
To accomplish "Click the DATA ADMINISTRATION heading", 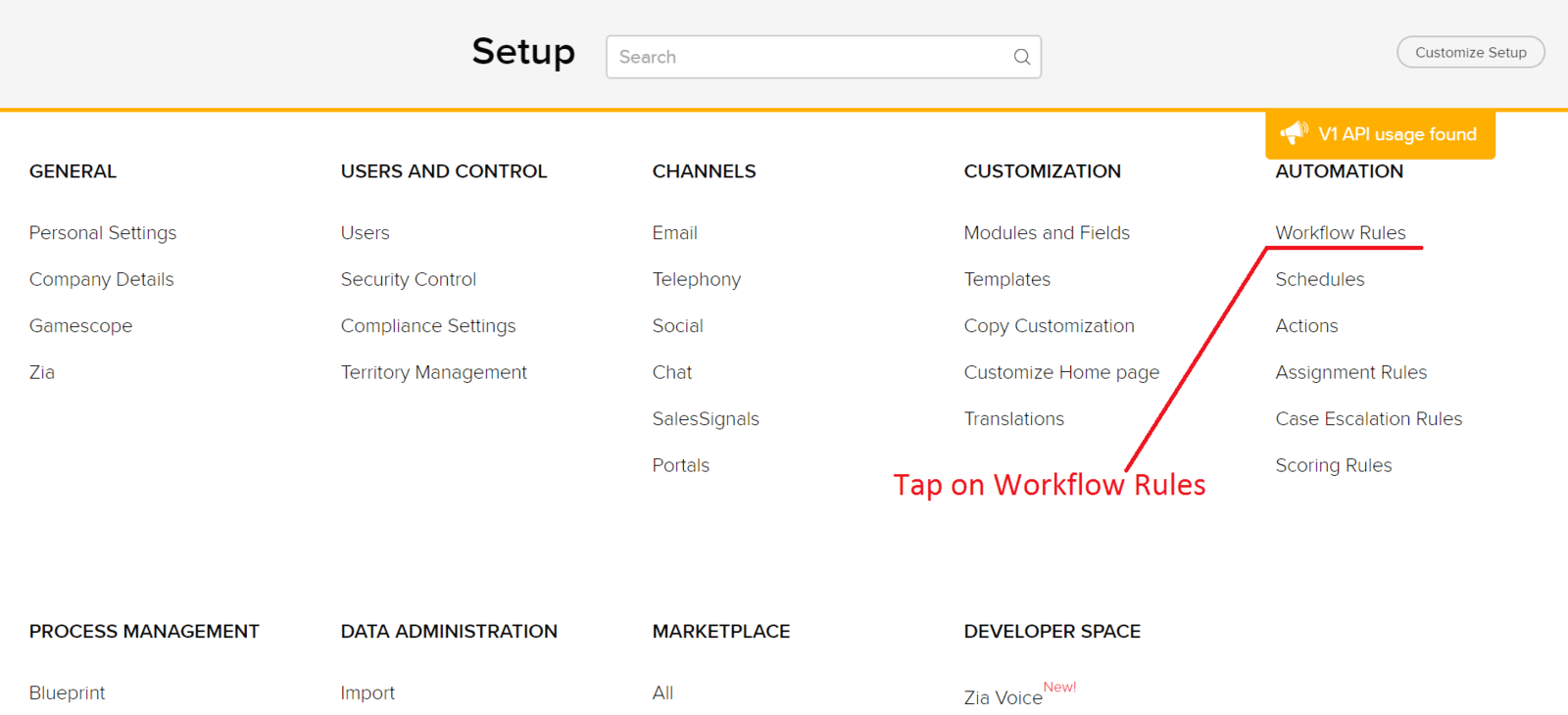I will (449, 632).
